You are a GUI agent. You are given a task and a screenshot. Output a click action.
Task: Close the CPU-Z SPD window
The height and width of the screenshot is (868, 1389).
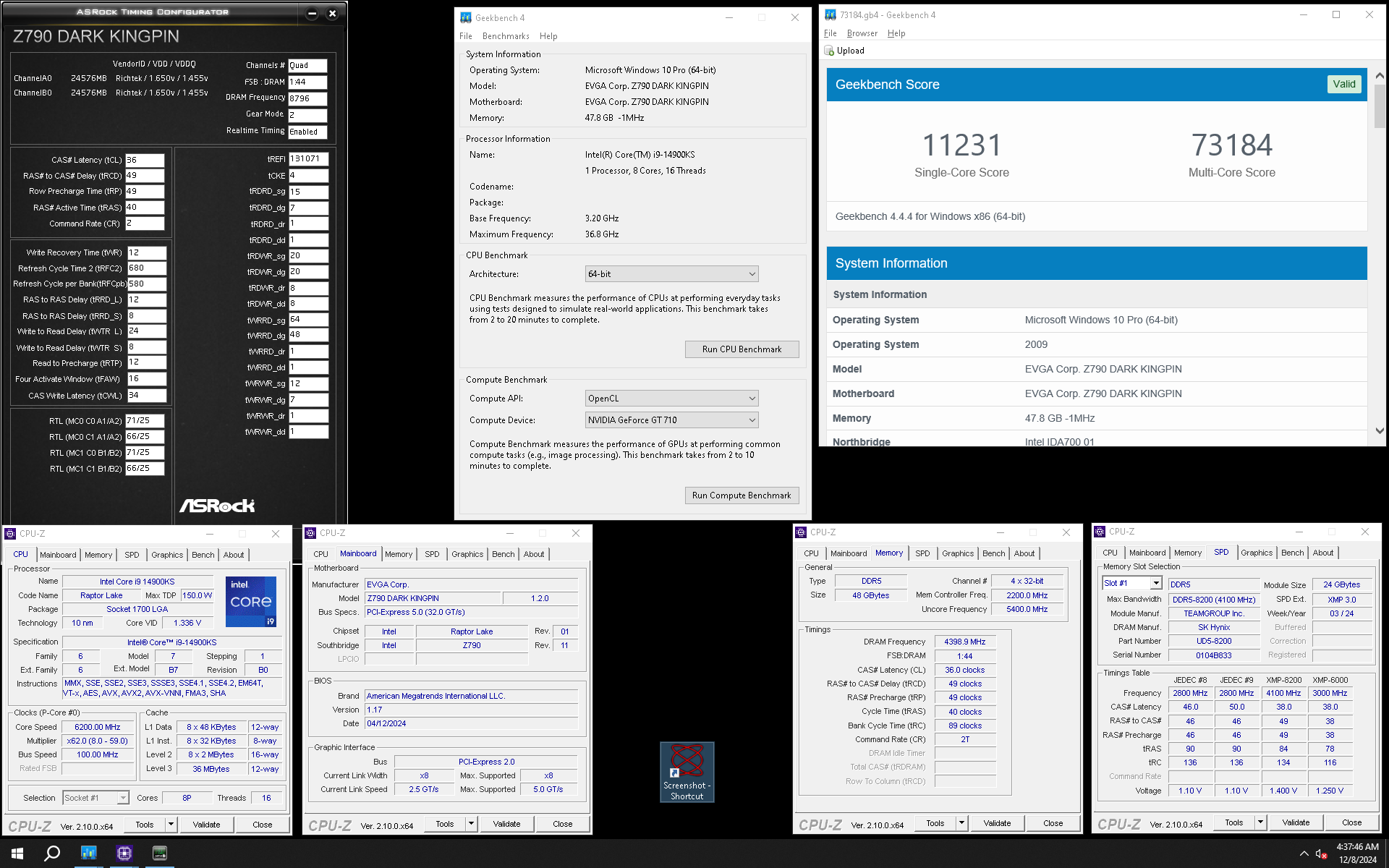click(x=1364, y=532)
